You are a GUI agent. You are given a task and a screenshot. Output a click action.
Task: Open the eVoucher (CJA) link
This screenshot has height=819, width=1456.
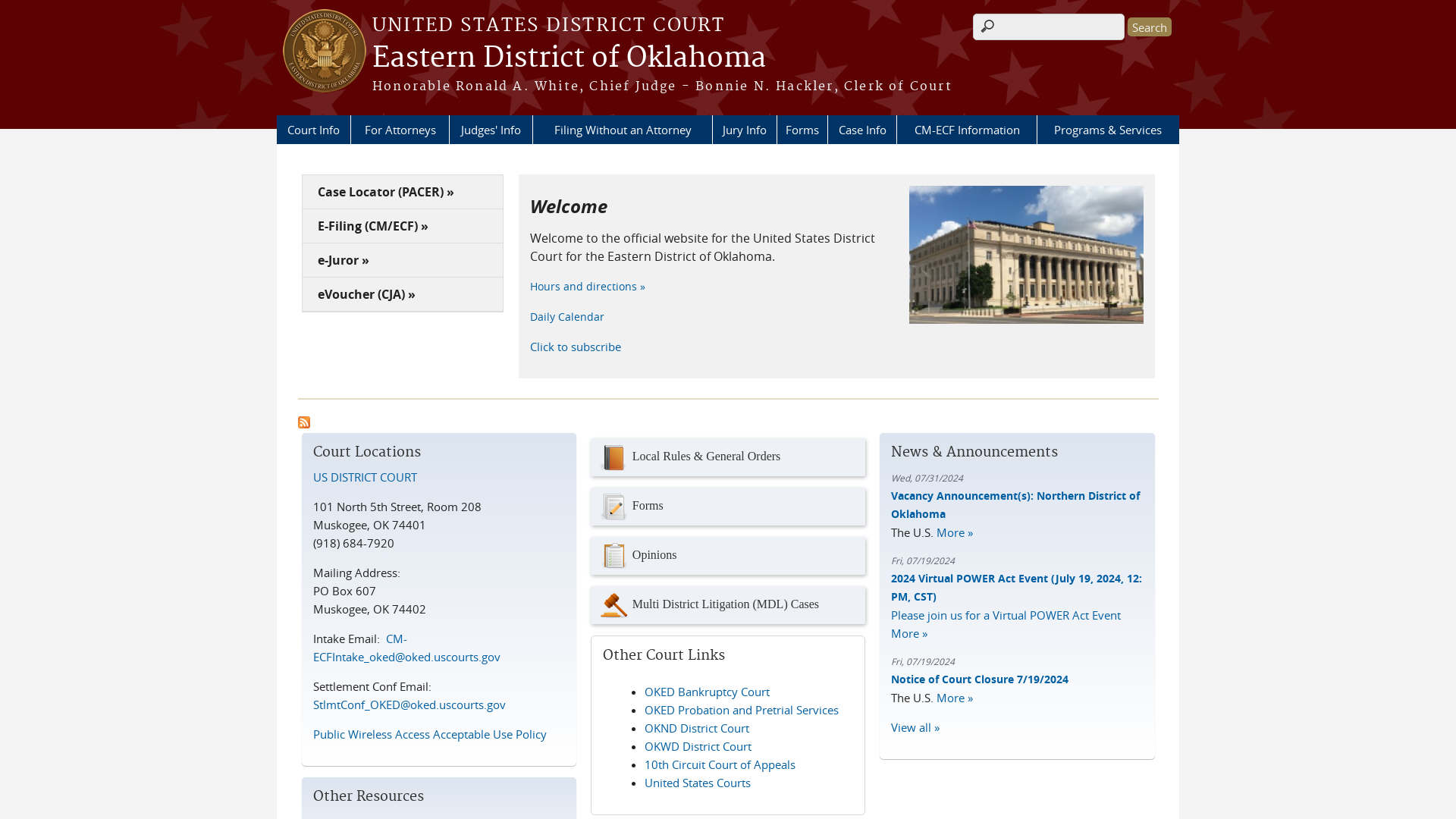403,294
